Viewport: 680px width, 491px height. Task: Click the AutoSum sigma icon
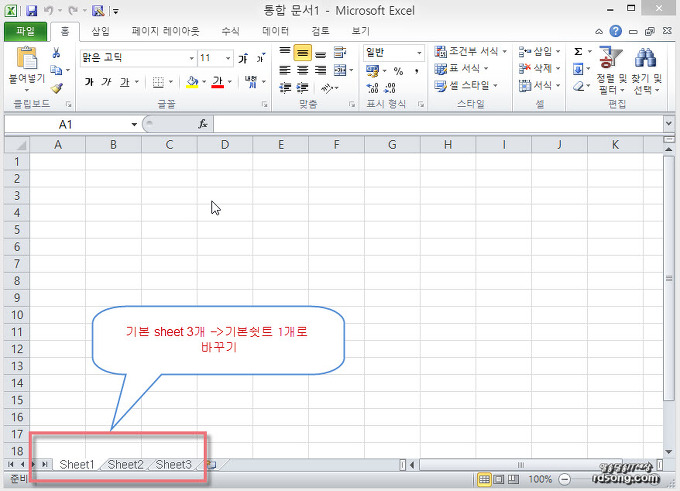pos(578,51)
